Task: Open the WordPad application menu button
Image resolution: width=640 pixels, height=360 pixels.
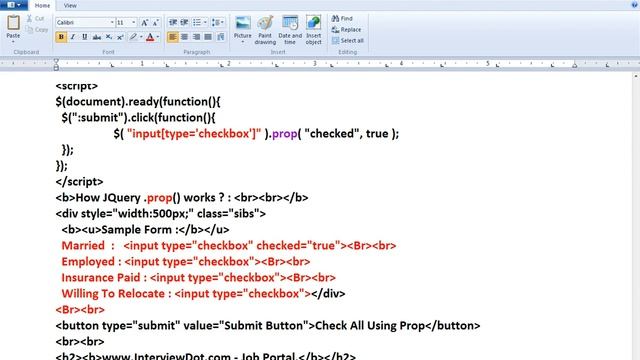Action: (x=14, y=5)
